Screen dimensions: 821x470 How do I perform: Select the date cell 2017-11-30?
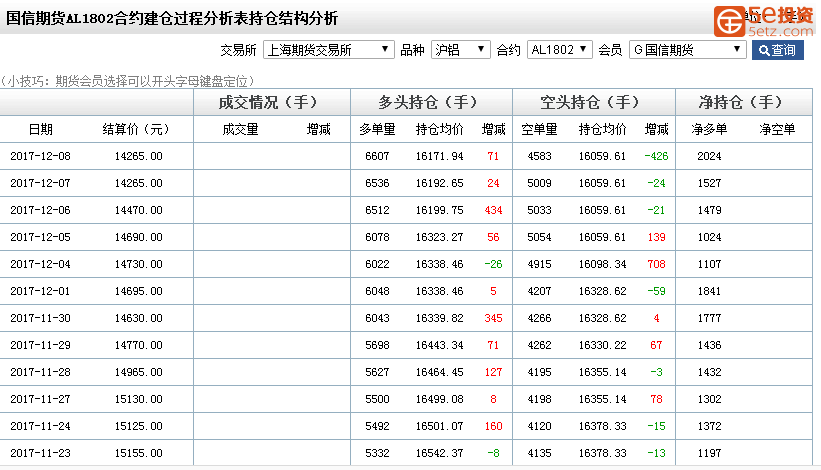[x=40, y=318]
